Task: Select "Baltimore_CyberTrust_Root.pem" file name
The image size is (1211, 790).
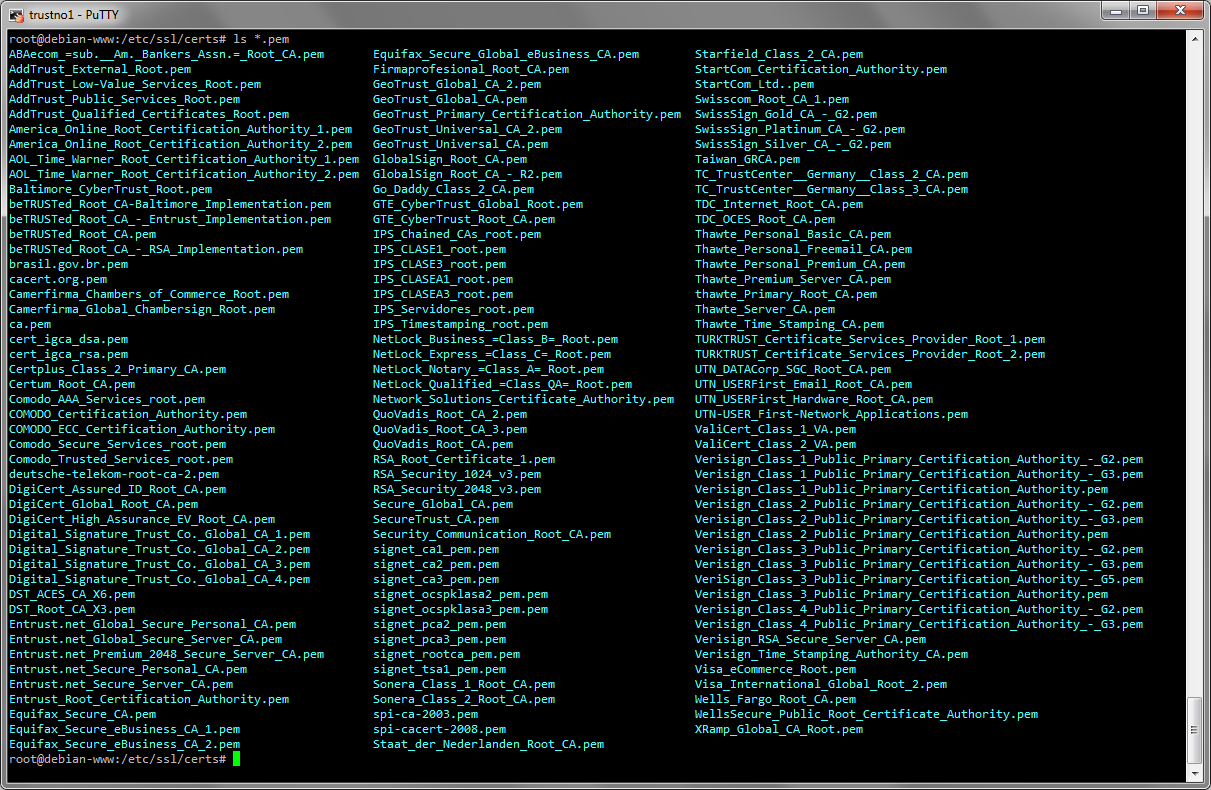Action: pyautogui.click(x=110, y=189)
